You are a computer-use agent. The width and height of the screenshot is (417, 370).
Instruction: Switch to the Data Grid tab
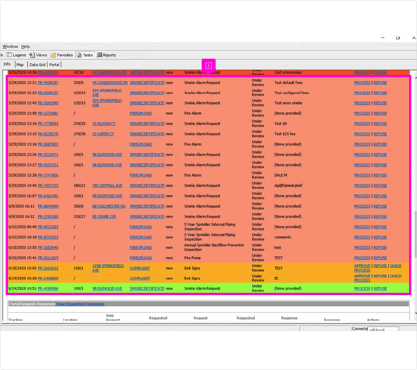[x=37, y=65]
